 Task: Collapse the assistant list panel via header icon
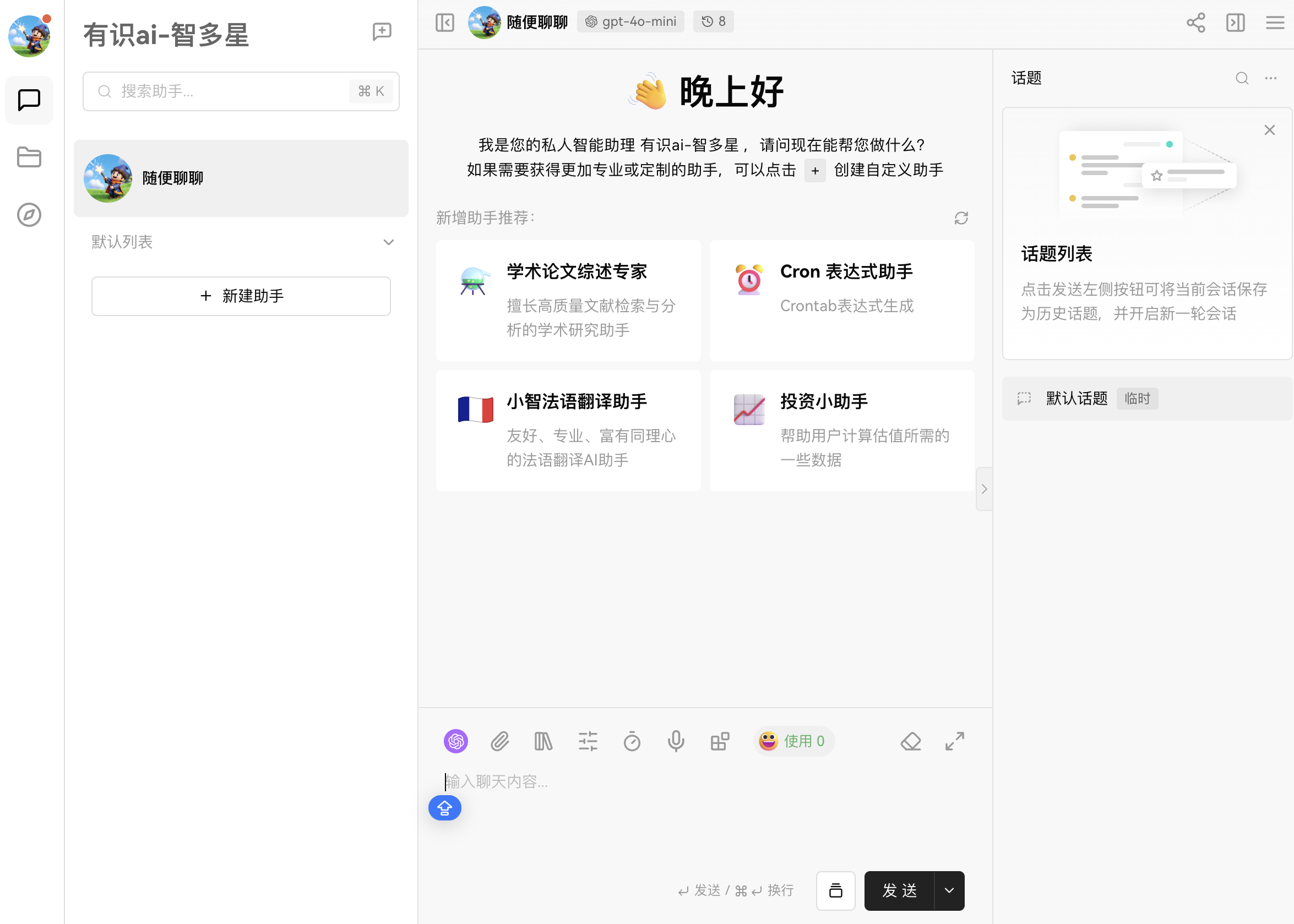tap(445, 23)
